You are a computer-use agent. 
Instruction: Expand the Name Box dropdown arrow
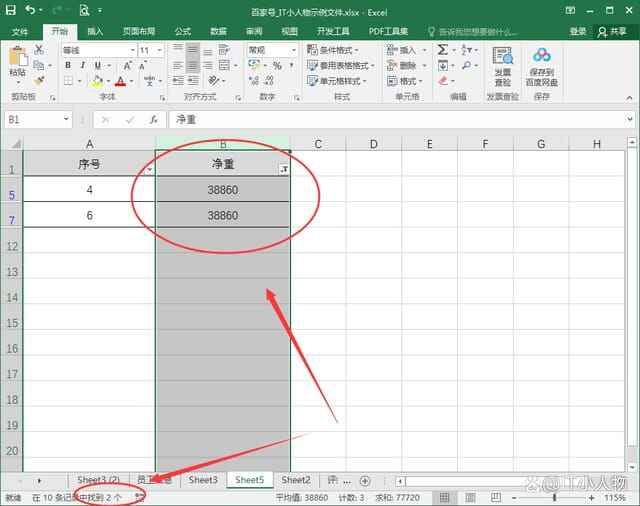click(66, 119)
